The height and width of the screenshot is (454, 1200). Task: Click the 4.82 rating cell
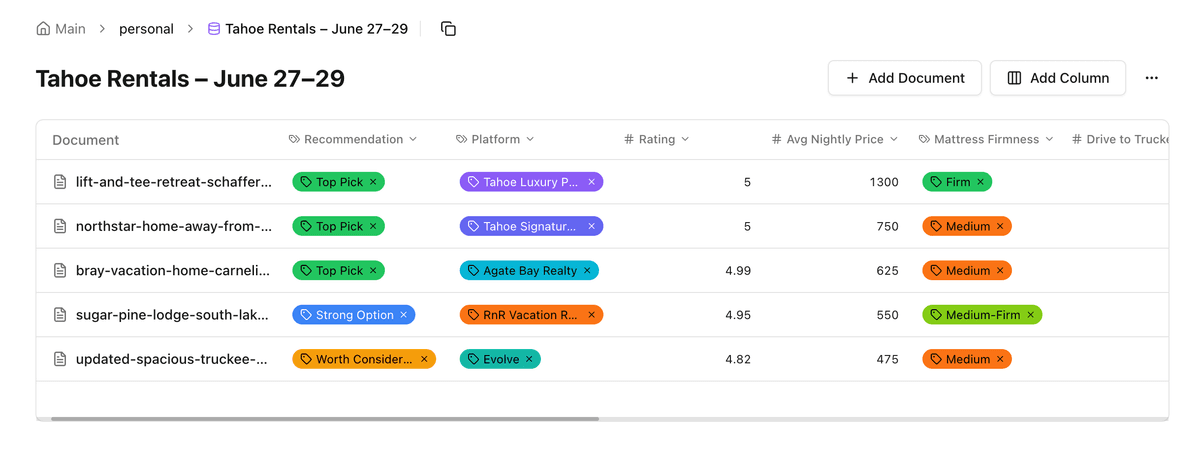tap(738, 359)
